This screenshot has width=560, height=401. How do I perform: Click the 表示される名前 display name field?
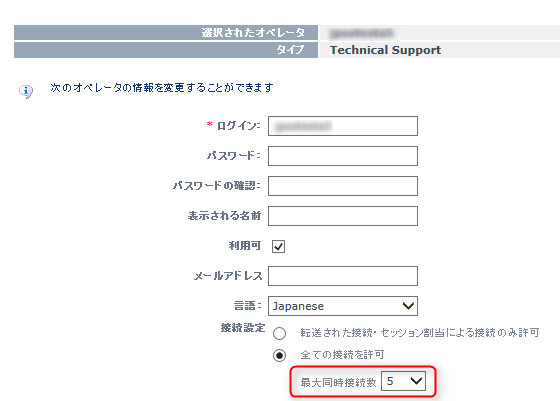343,216
